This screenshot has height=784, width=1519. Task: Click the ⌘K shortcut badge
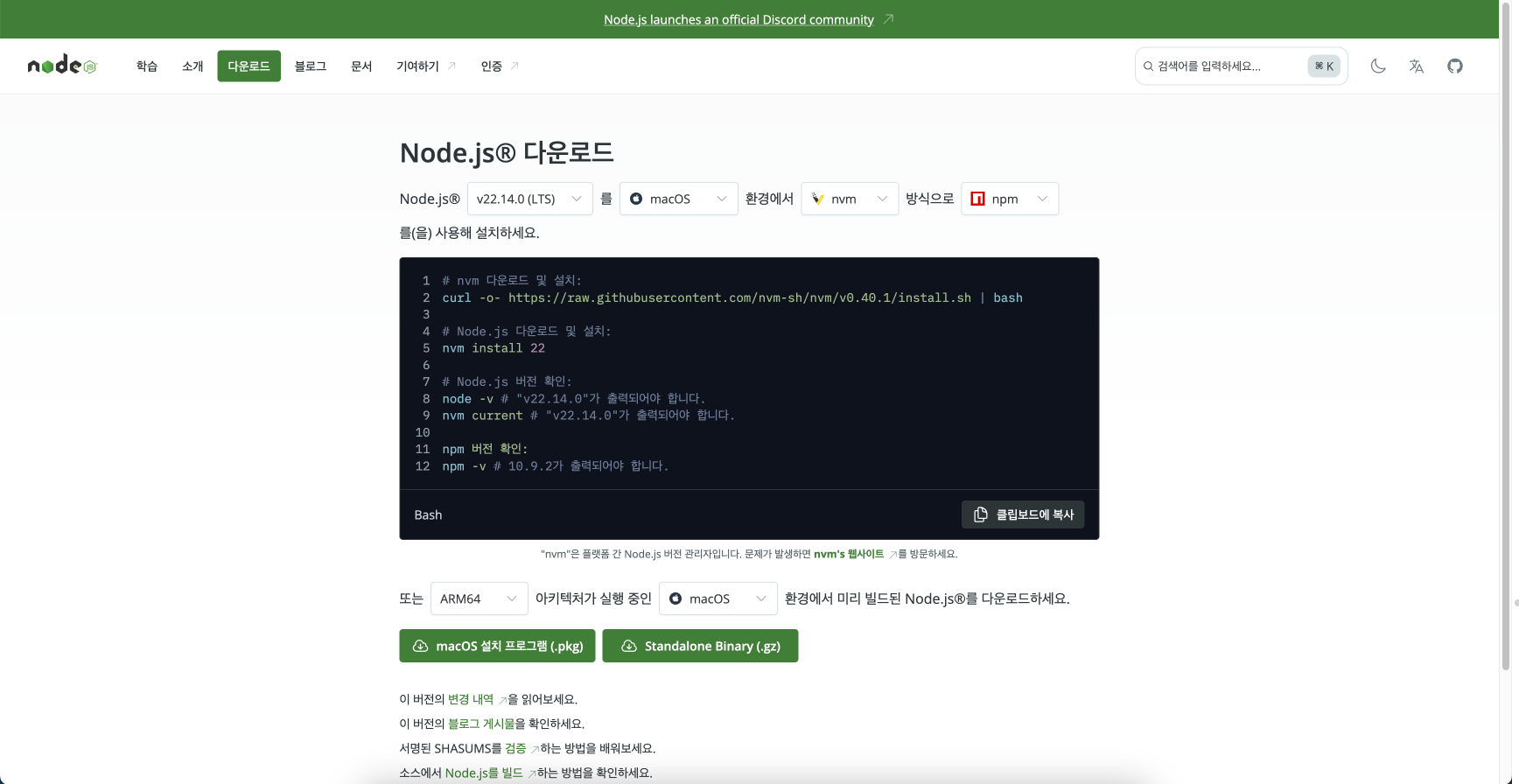(1324, 66)
